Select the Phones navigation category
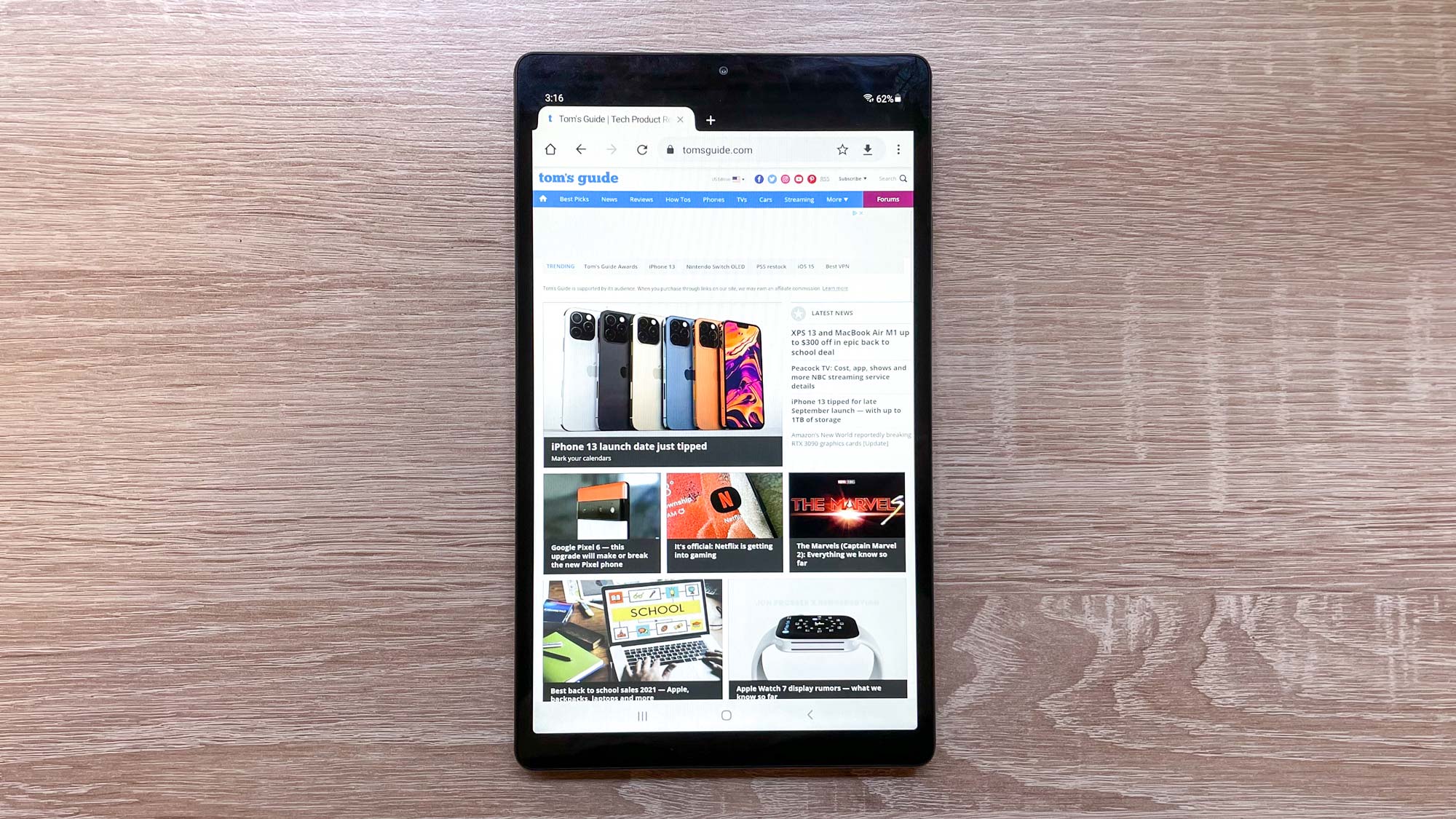This screenshot has width=1456, height=819. click(x=713, y=199)
